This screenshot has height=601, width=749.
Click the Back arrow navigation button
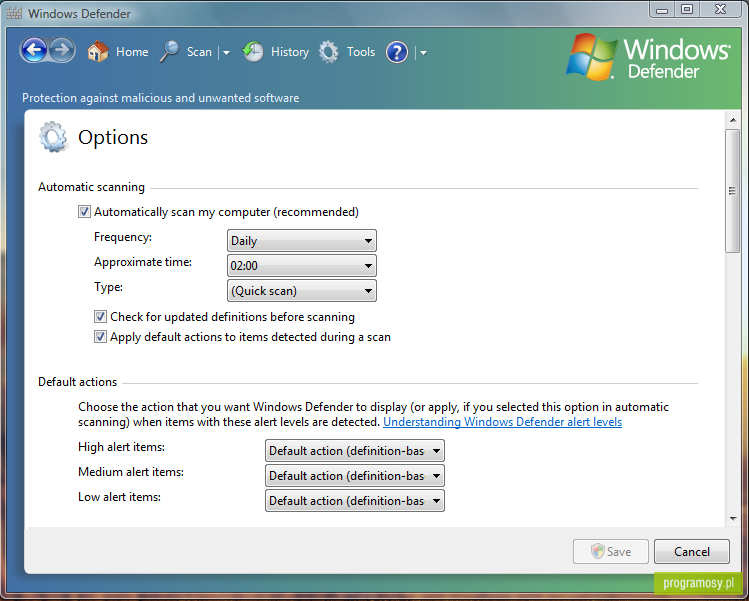34,50
